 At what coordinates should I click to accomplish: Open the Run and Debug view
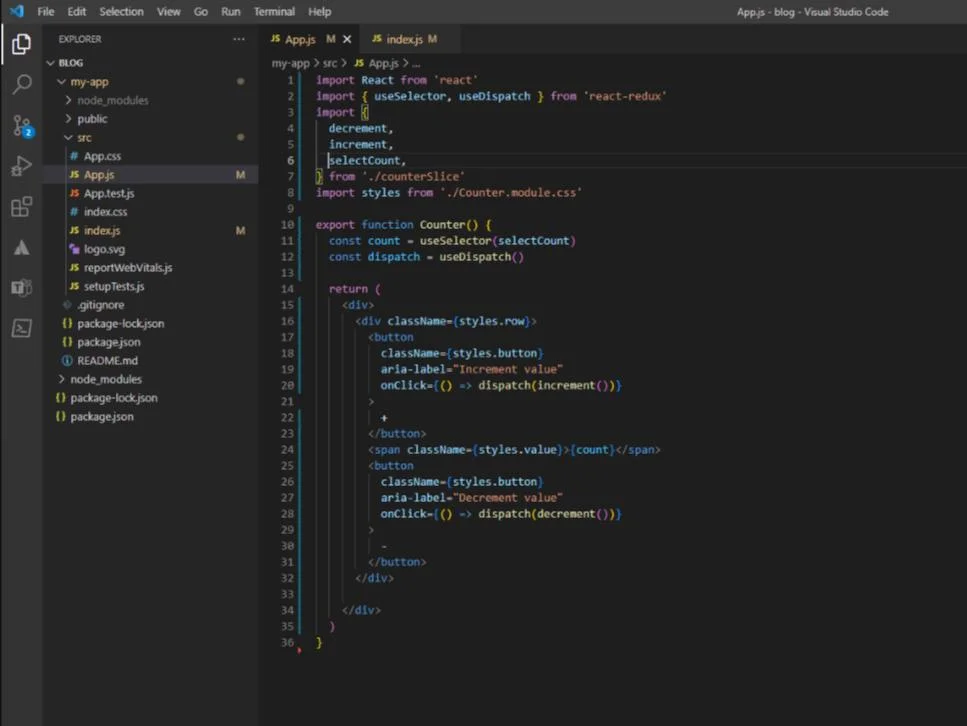(x=22, y=166)
